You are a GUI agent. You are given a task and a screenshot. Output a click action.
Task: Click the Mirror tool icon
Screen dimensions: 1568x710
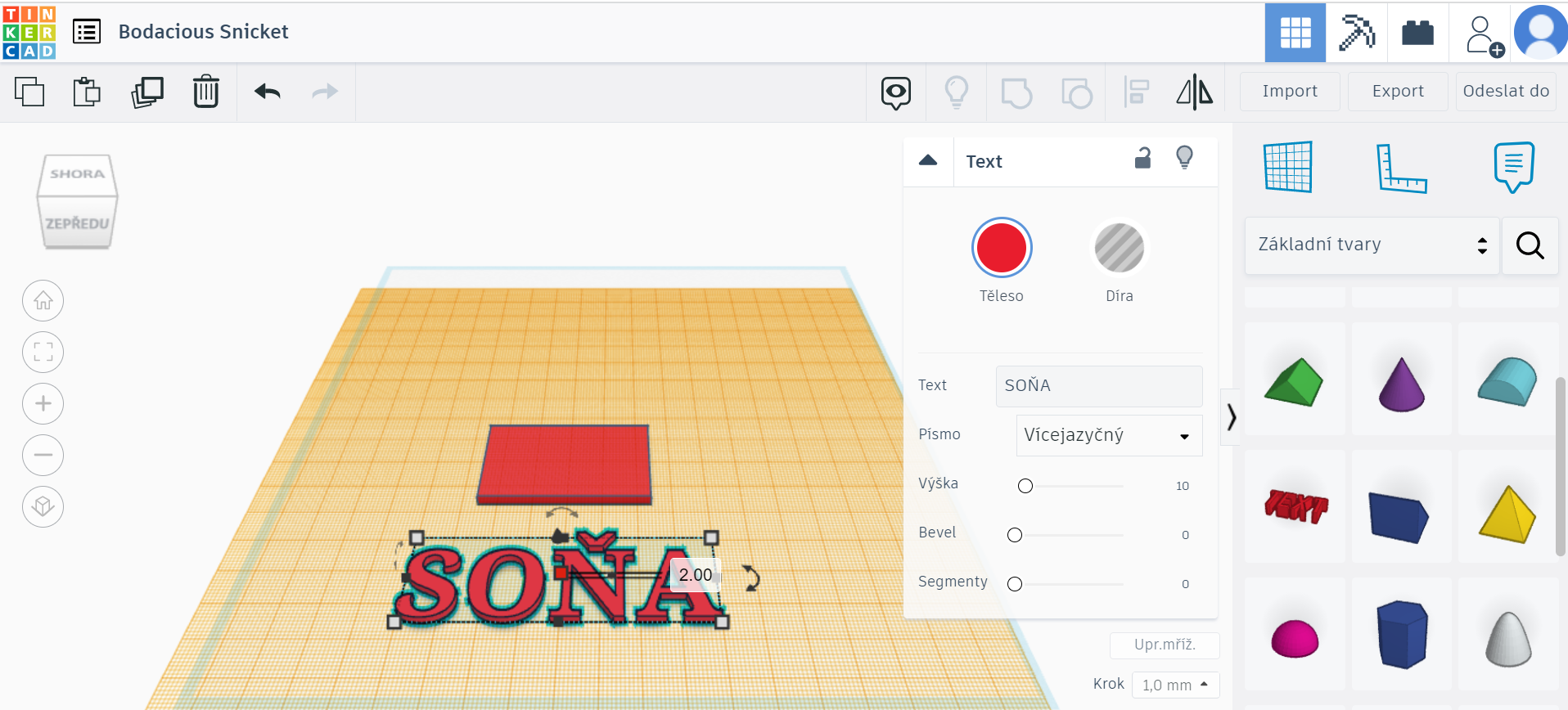[1195, 92]
